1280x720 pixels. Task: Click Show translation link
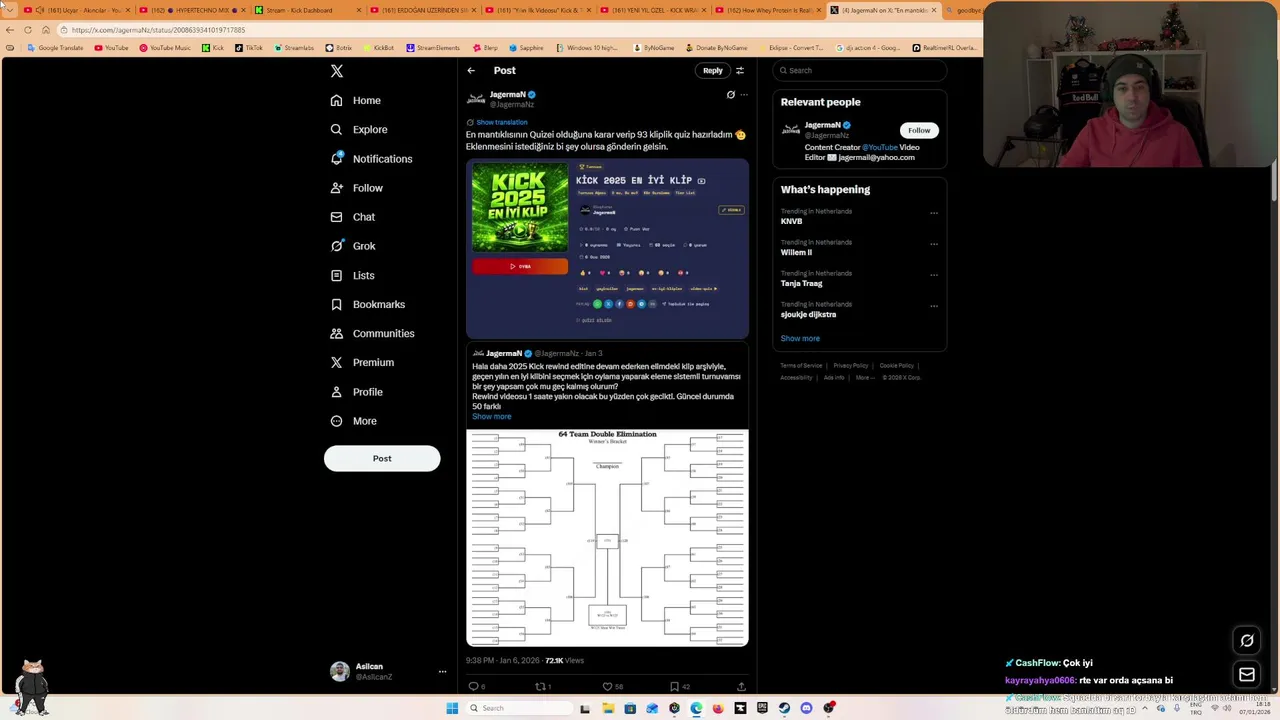[x=501, y=122]
